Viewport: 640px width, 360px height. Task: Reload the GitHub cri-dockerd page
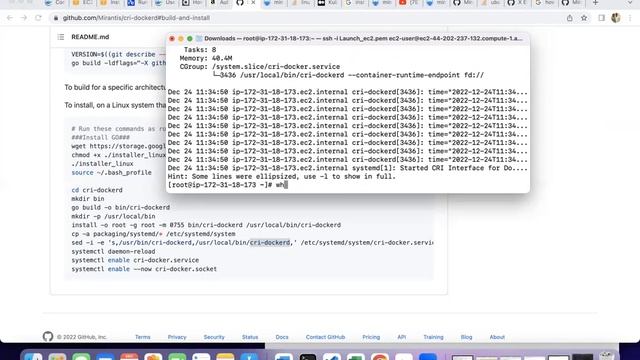[x=38, y=18]
